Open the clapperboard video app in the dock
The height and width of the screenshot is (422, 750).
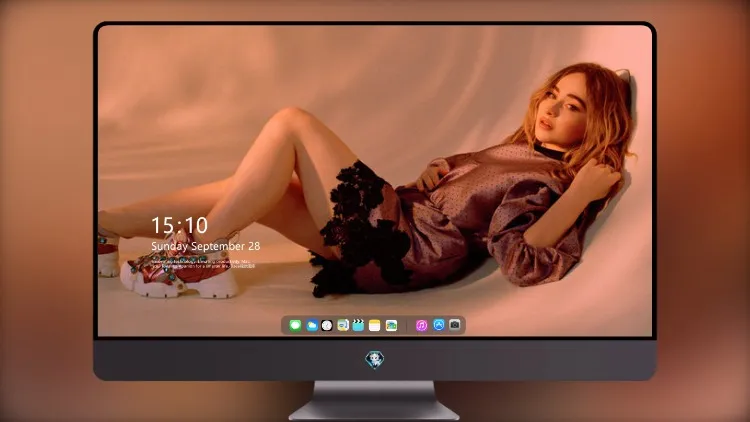click(x=358, y=325)
